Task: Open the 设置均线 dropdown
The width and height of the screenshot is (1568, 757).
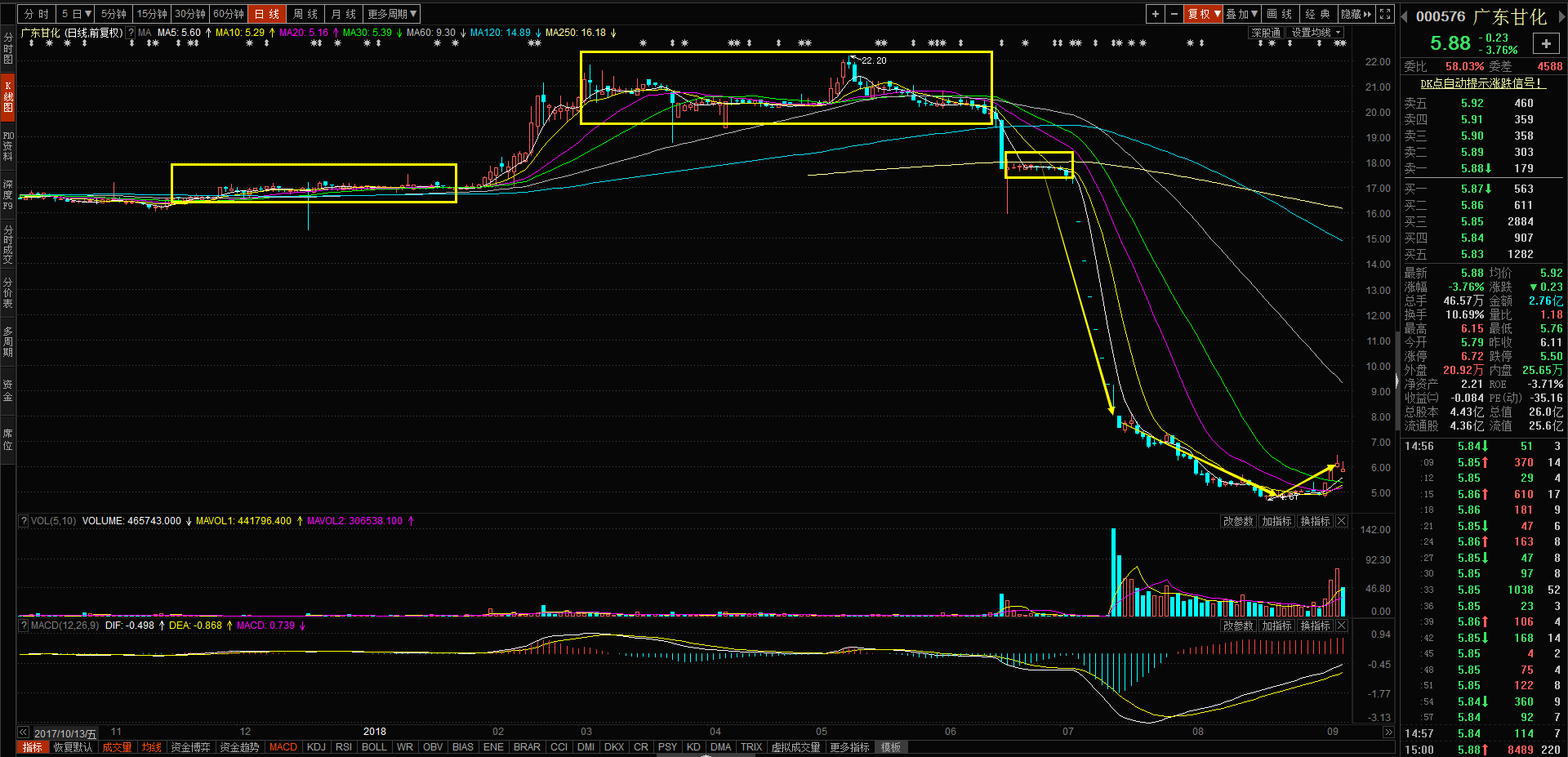Action: point(1316,33)
